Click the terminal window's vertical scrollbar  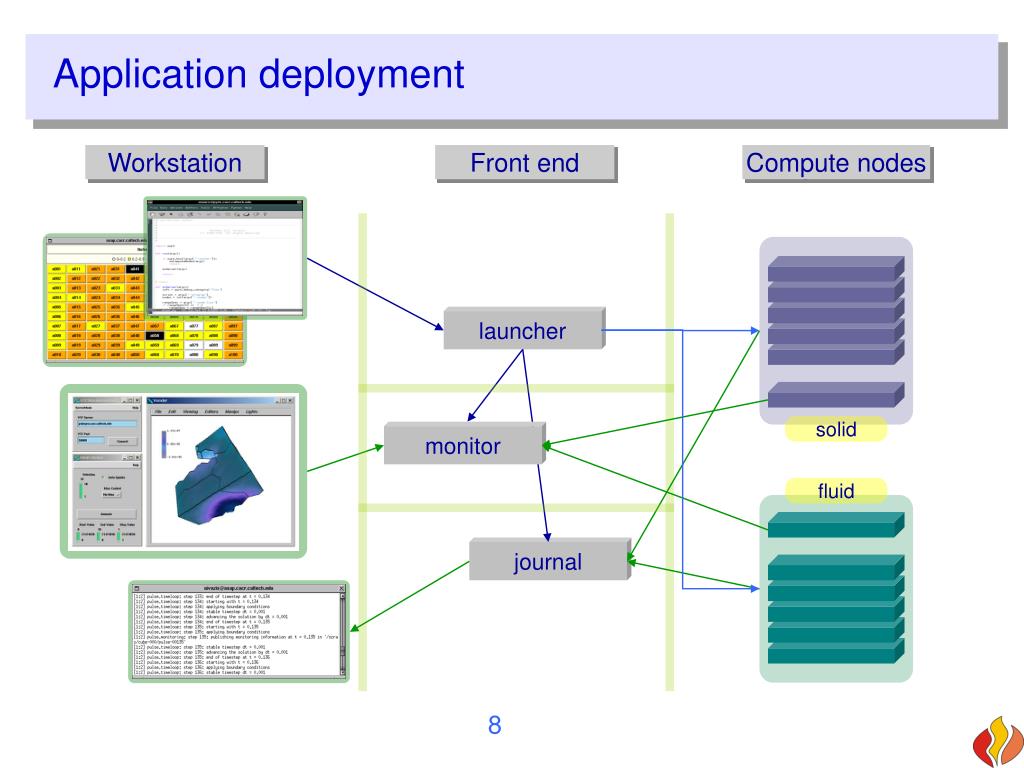click(343, 633)
